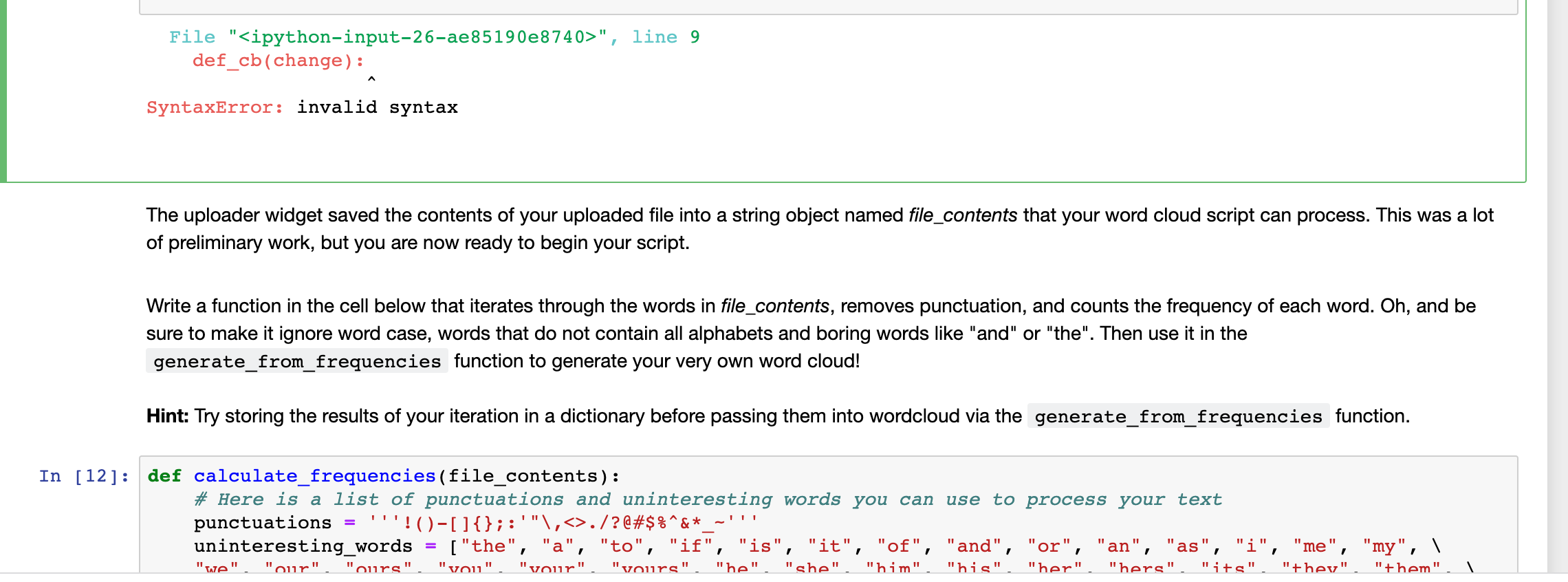
Task: Click generate_from_frequencies code before 'function to generate'
Action: 297,362
